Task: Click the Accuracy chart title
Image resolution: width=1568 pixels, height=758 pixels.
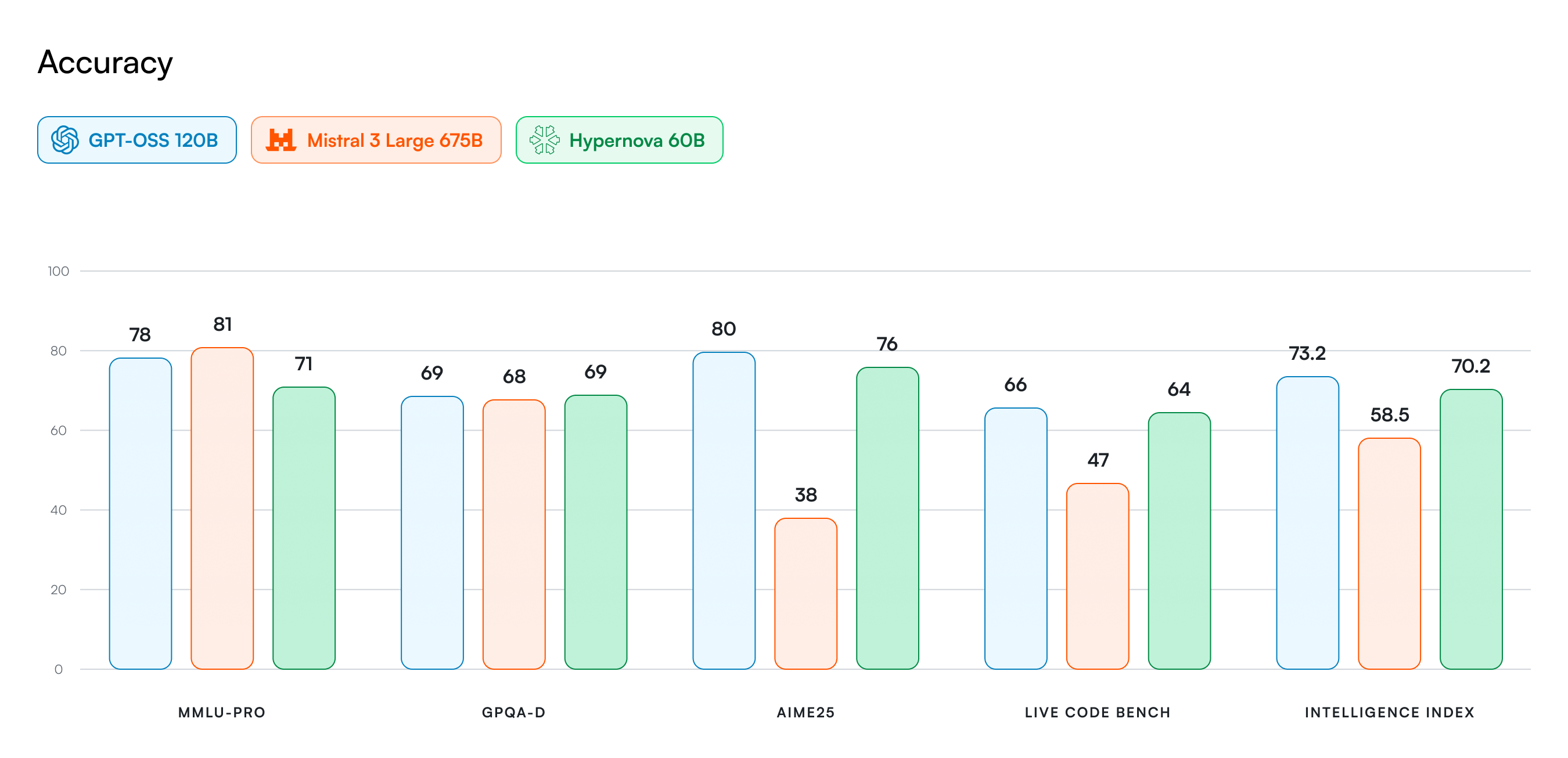Action: click(105, 63)
